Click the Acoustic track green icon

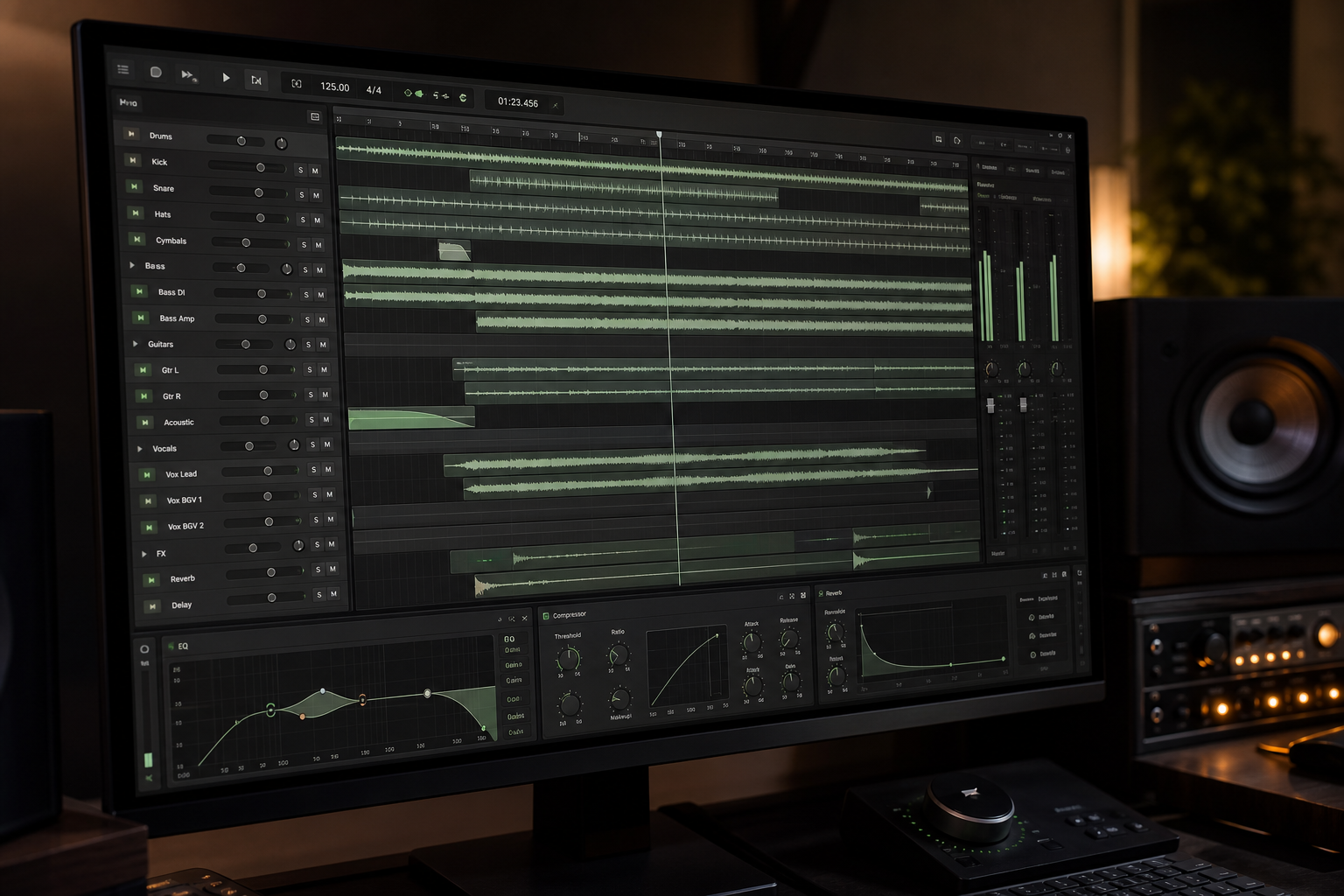(145, 423)
